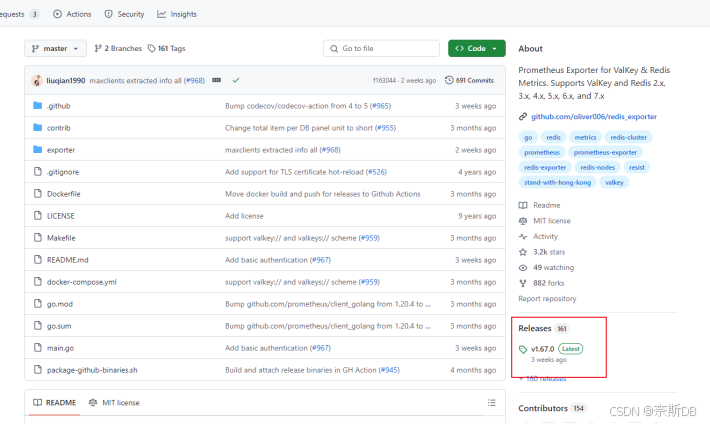Click the README.md file icon
This screenshot has height=424, width=710.
[x=38, y=260]
